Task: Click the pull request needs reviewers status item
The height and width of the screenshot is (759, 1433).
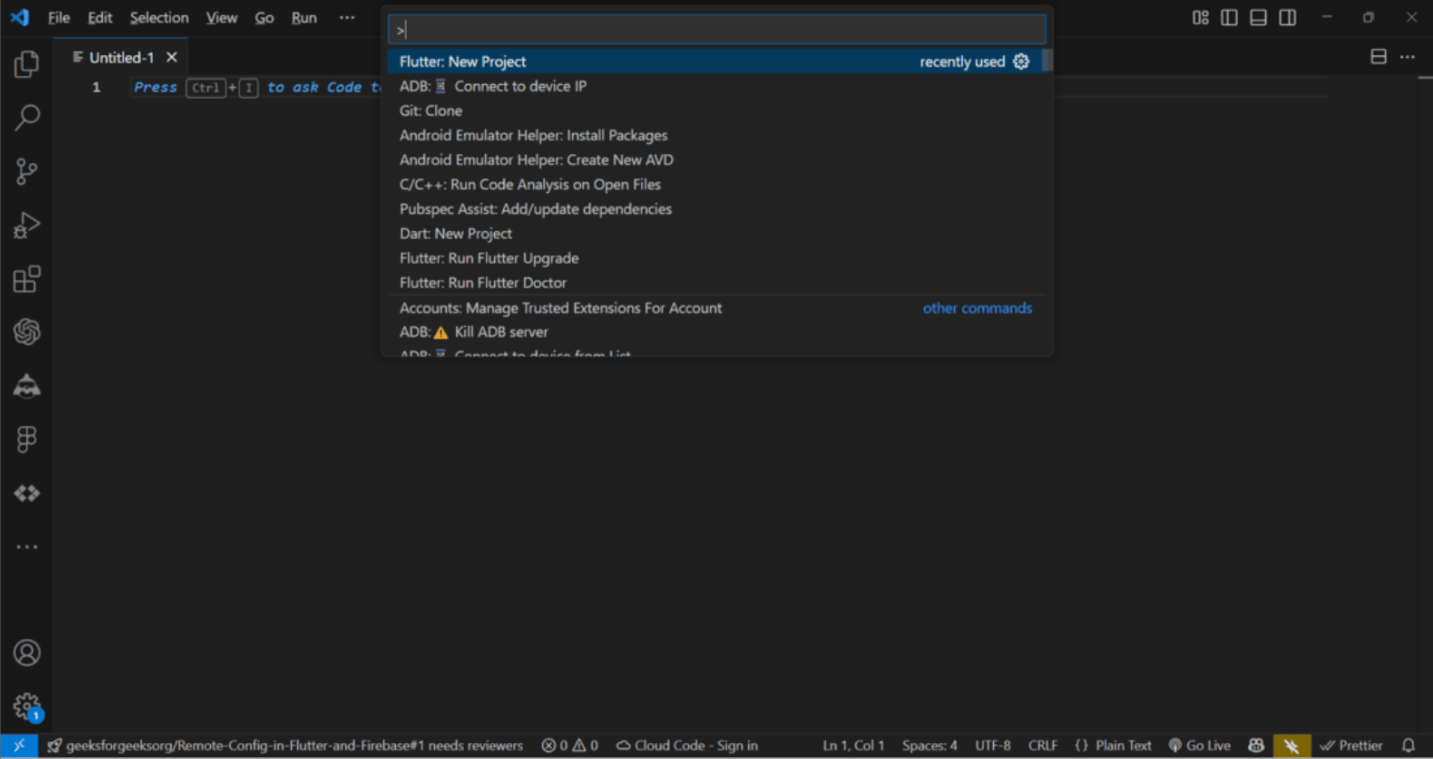Action: pos(285,746)
